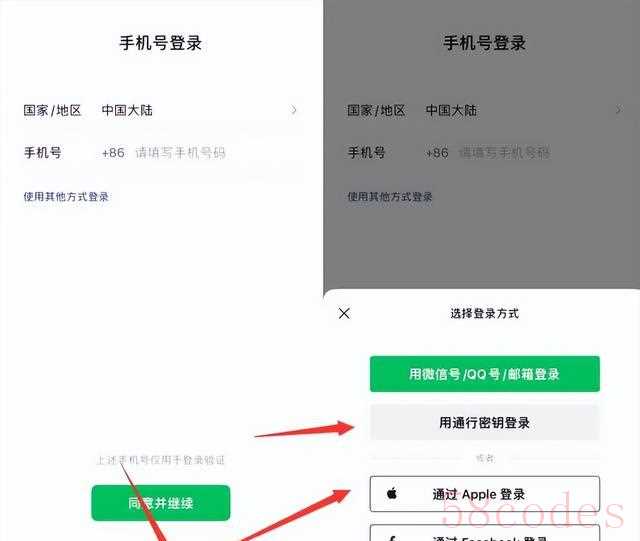Tap the Facebook f logo icon

(x=392, y=538)
